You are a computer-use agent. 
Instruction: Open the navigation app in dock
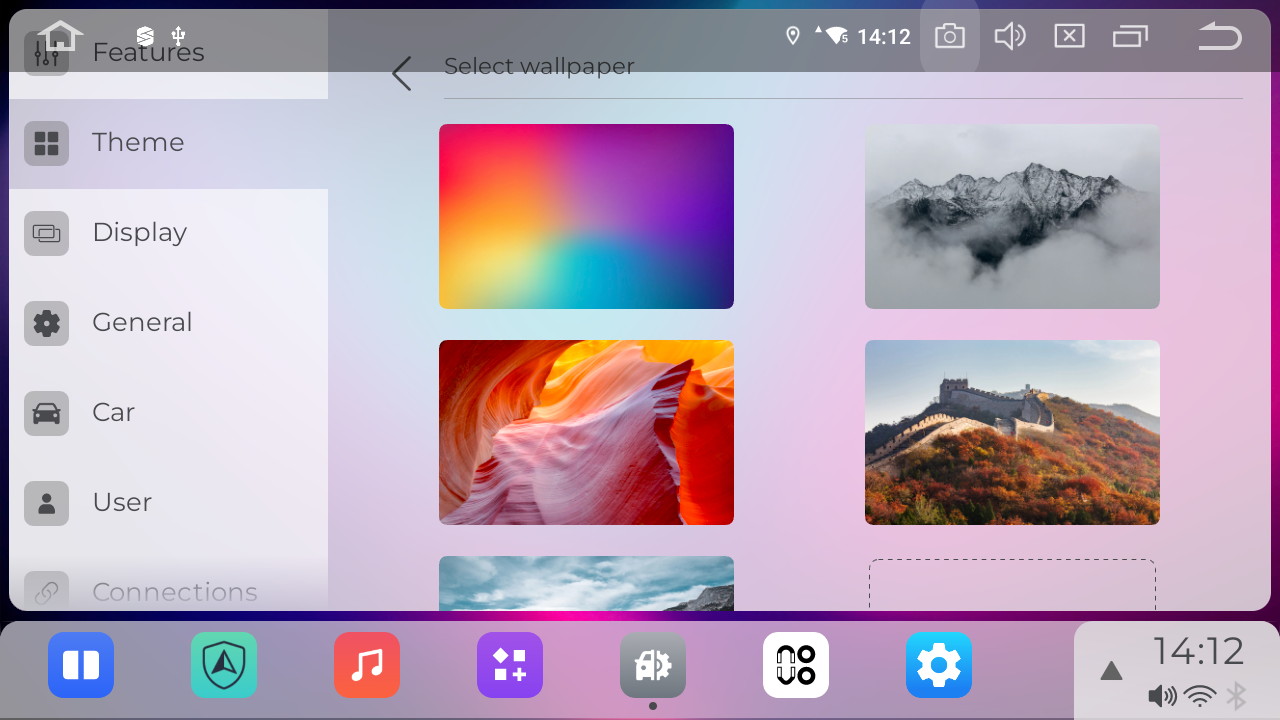point(224,665)
